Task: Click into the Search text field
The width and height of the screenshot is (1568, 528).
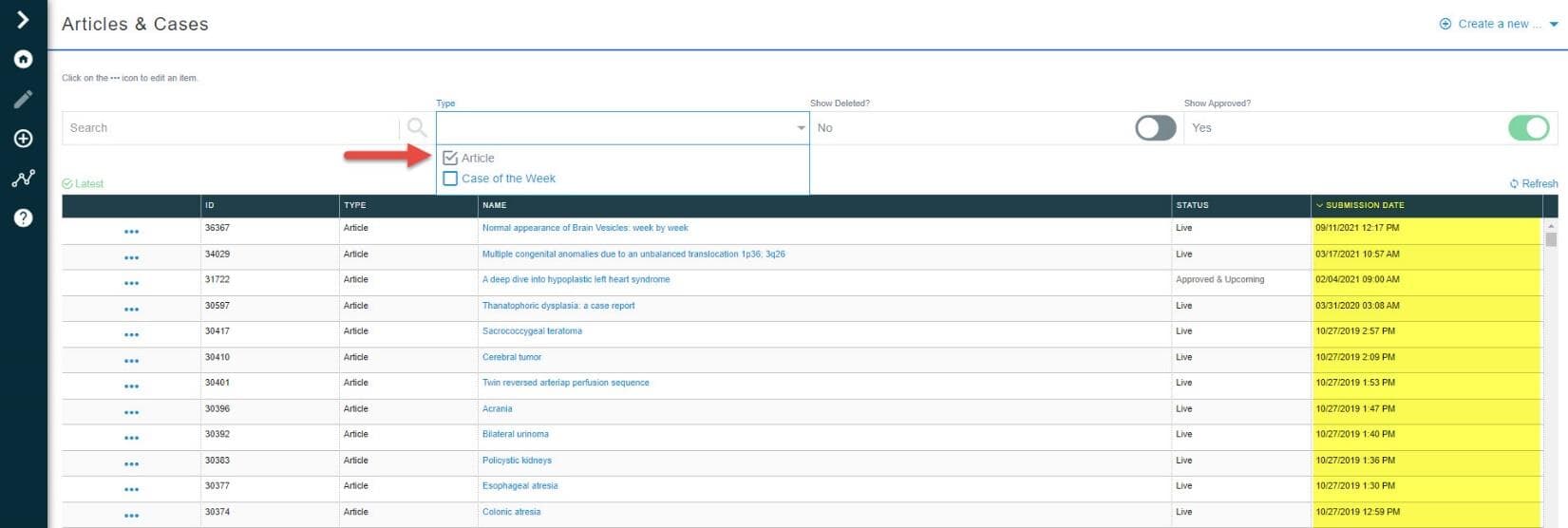Action: [228, 127]
